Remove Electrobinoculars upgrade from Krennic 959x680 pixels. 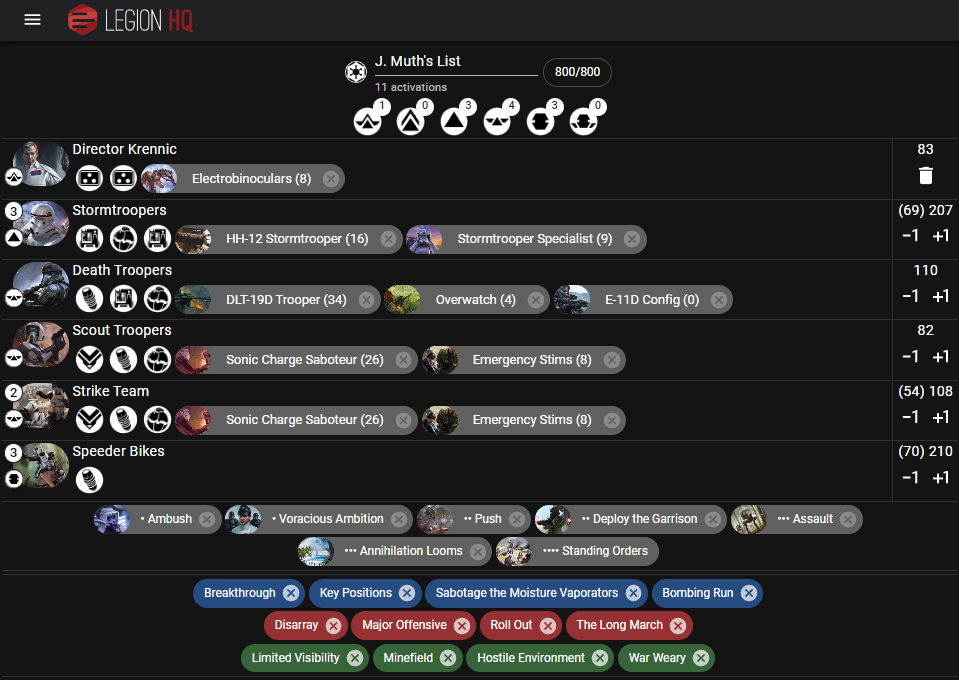pyautogui.click(x=331, y=179)
